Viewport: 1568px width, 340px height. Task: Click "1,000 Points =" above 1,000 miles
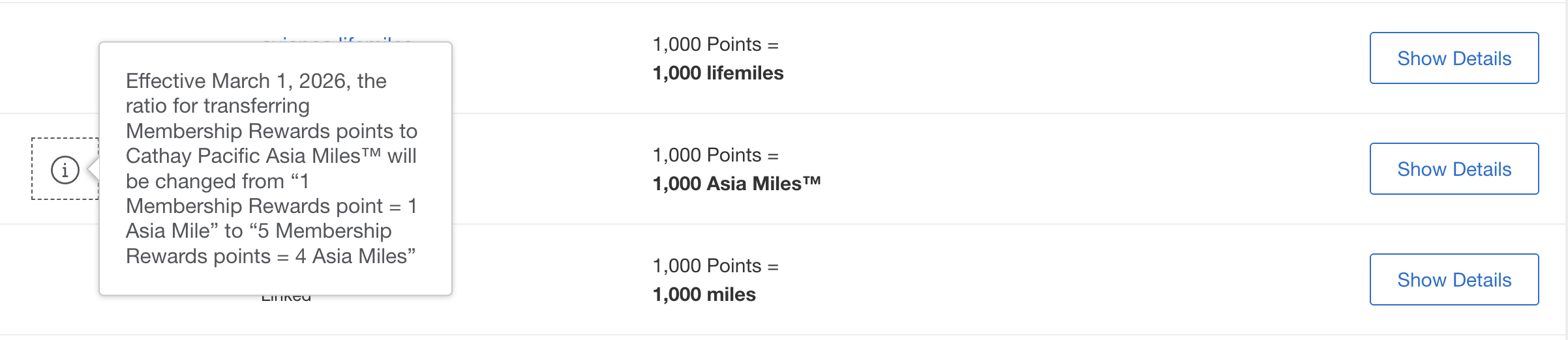click(716, 266)
